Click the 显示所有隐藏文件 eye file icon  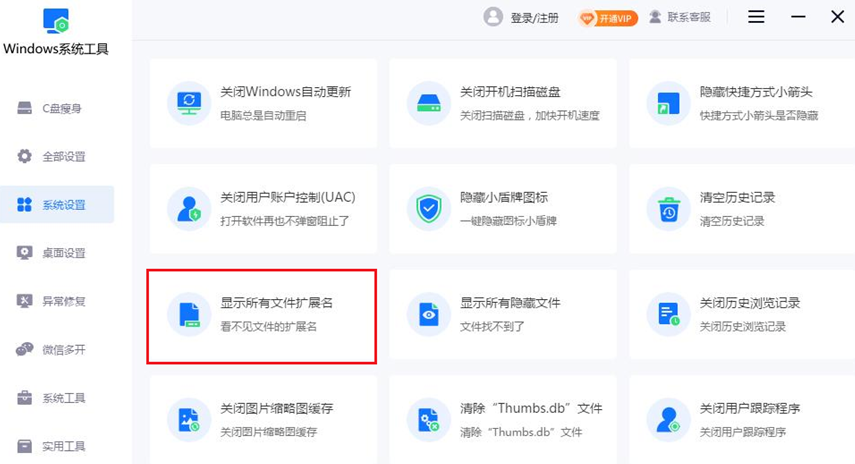pyautogui.click(x=429, y=314)
